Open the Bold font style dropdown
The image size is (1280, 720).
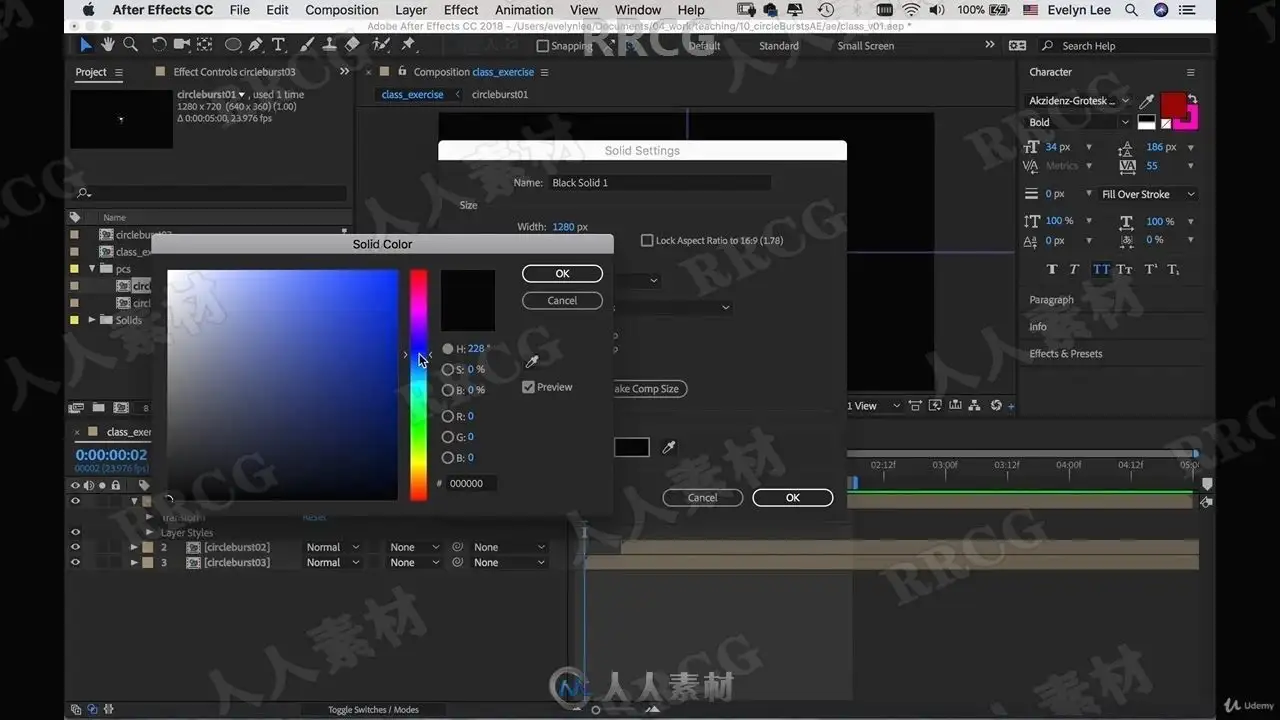click(x=1079, y=122)
